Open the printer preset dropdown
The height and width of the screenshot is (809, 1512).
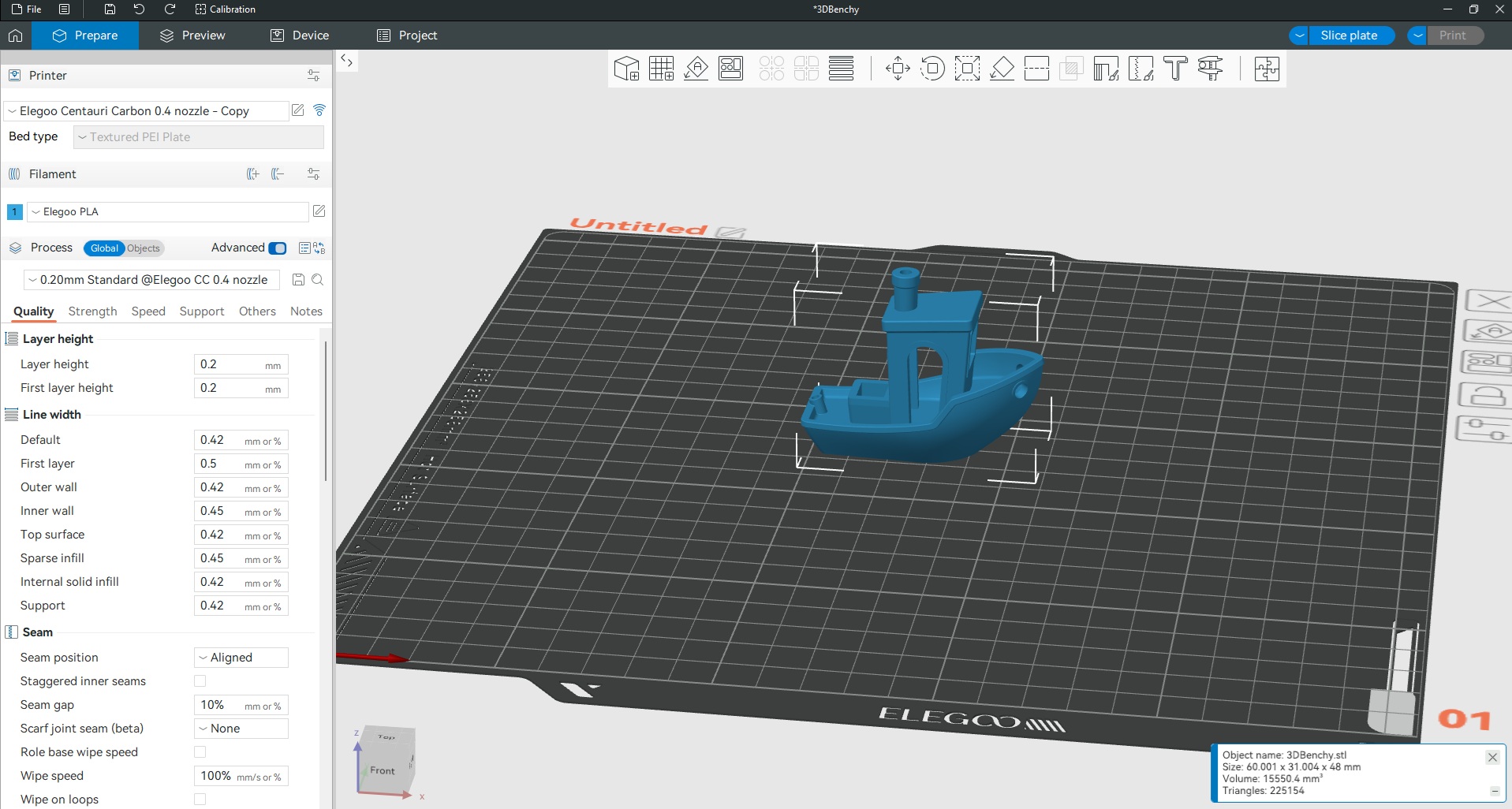147,111
